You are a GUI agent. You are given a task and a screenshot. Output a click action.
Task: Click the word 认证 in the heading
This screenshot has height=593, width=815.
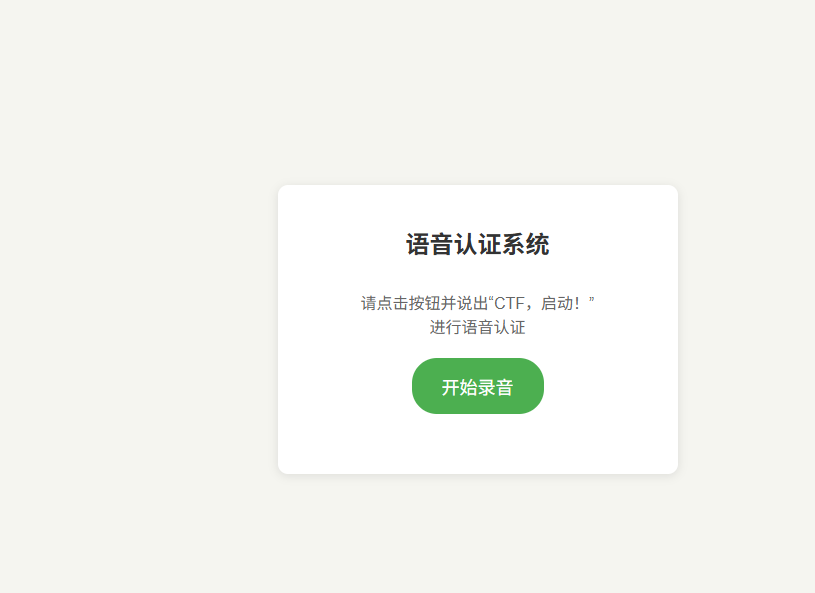478,244
